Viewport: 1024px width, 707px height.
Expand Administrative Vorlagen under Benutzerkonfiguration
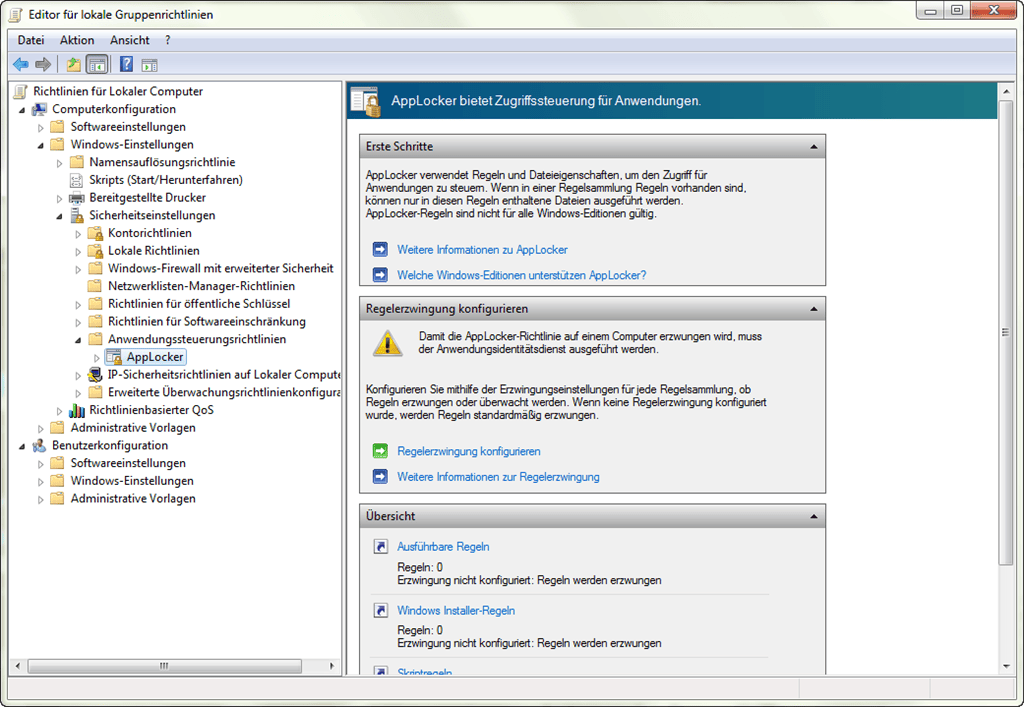[x=41, y=499]
